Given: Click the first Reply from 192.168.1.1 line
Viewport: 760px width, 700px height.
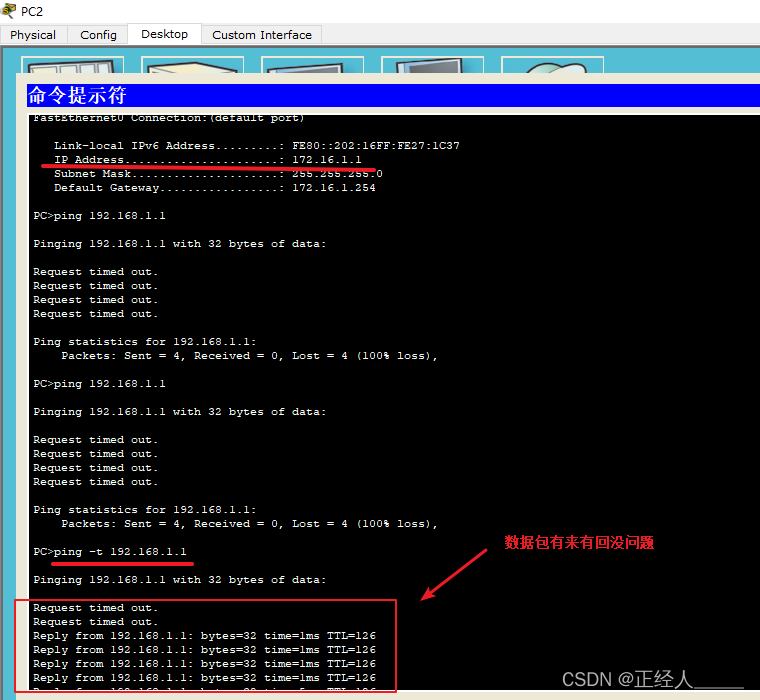Looking at the screenshot, I should pyautogui.click(x=204, y=636).
